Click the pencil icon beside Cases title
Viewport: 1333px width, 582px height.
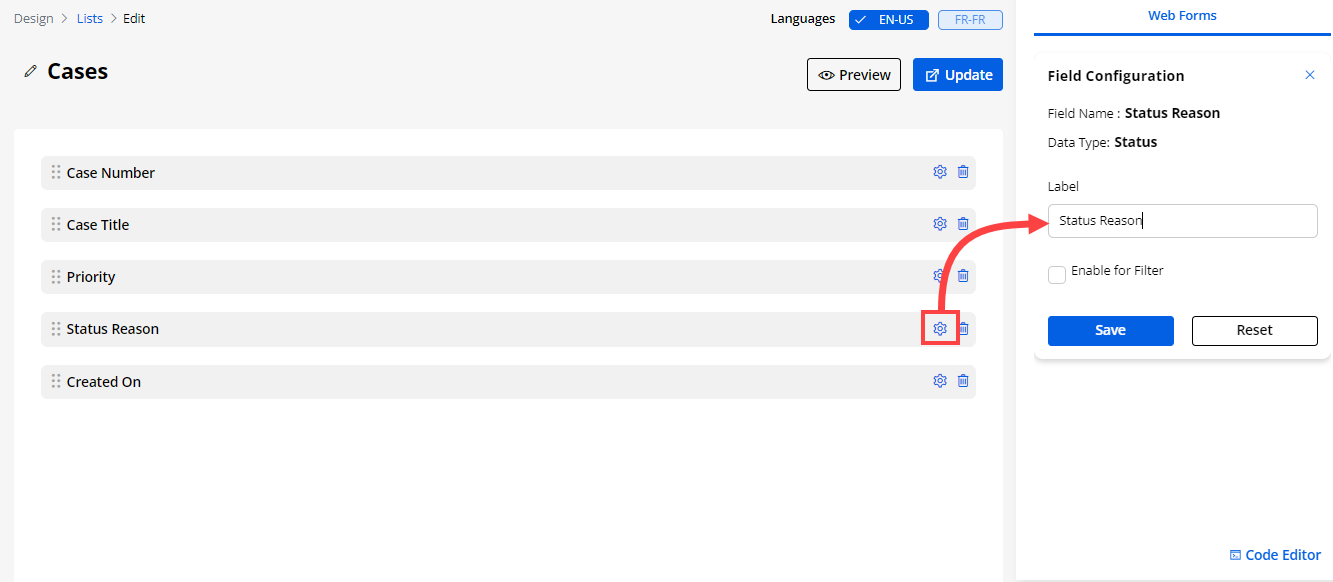tap(30, 72)
